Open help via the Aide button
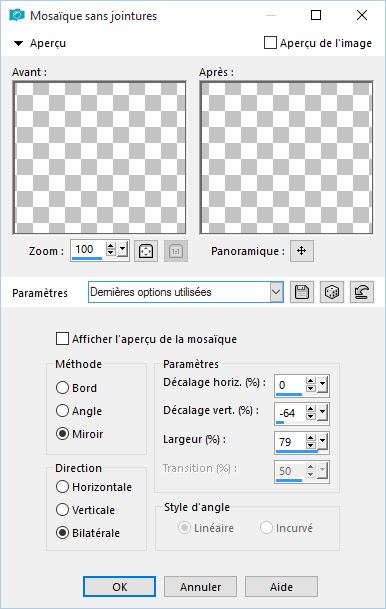This screenshot has height=609, width=386. [x=281, y=586]
